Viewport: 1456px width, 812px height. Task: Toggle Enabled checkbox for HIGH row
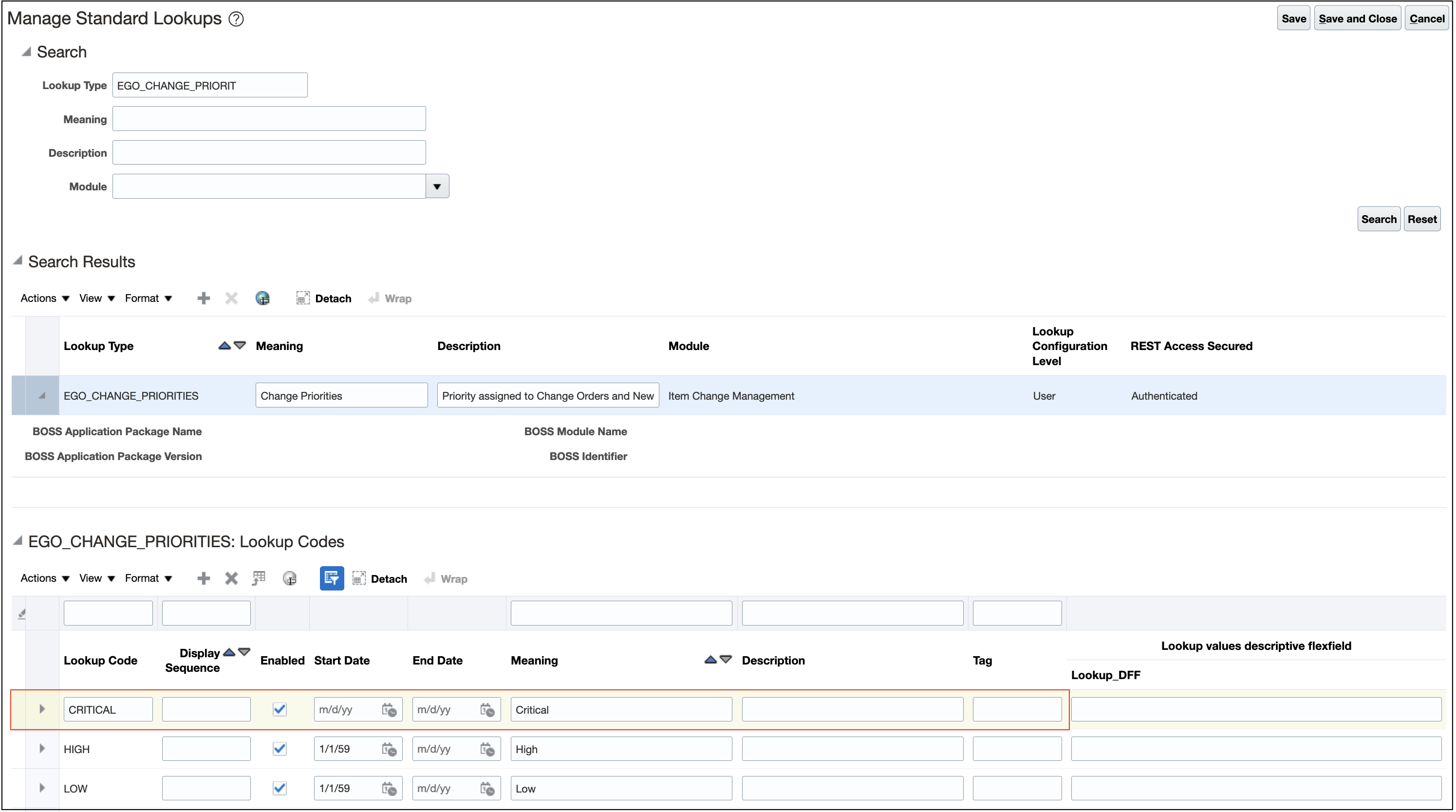tap(280, 750)
